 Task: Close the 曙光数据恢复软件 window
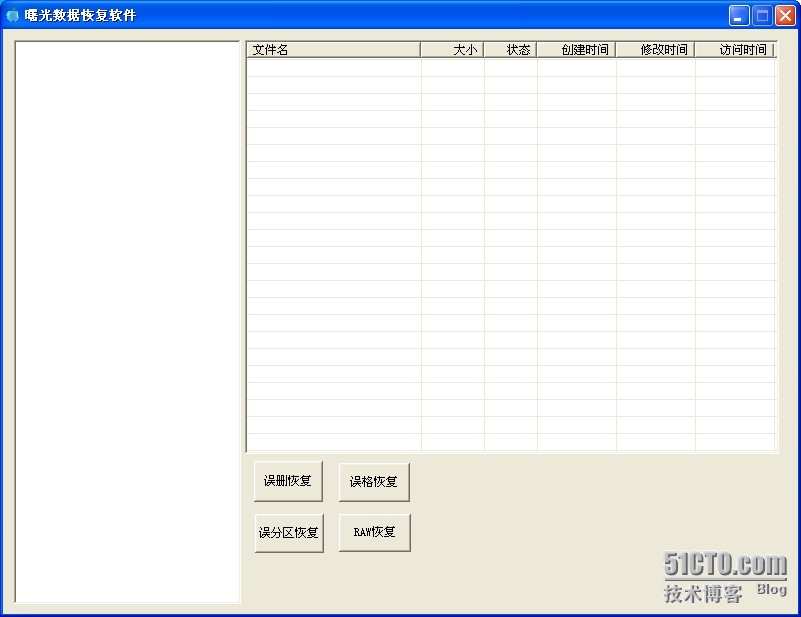click(785, 16)
